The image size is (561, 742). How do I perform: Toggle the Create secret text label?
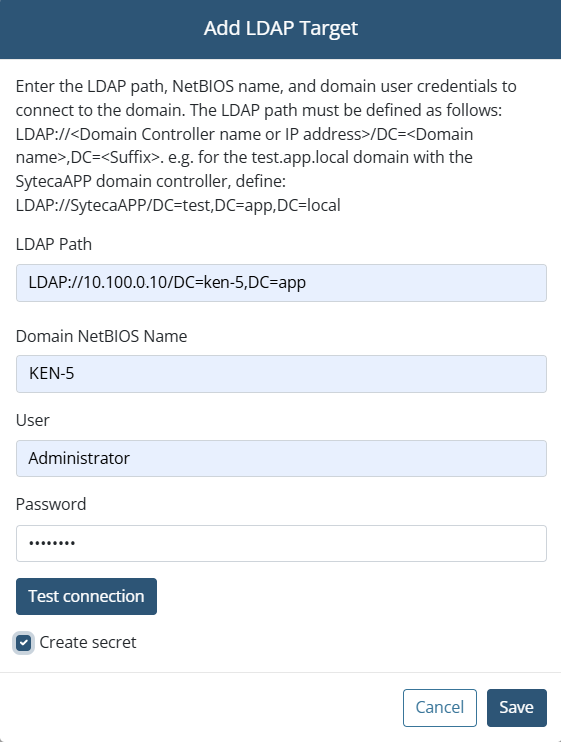click(x=88, y=643)
